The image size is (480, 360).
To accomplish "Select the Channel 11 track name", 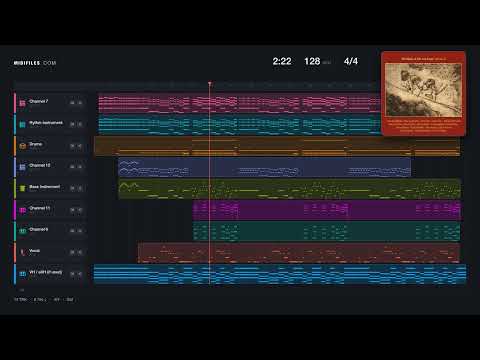I will point(40,208).
